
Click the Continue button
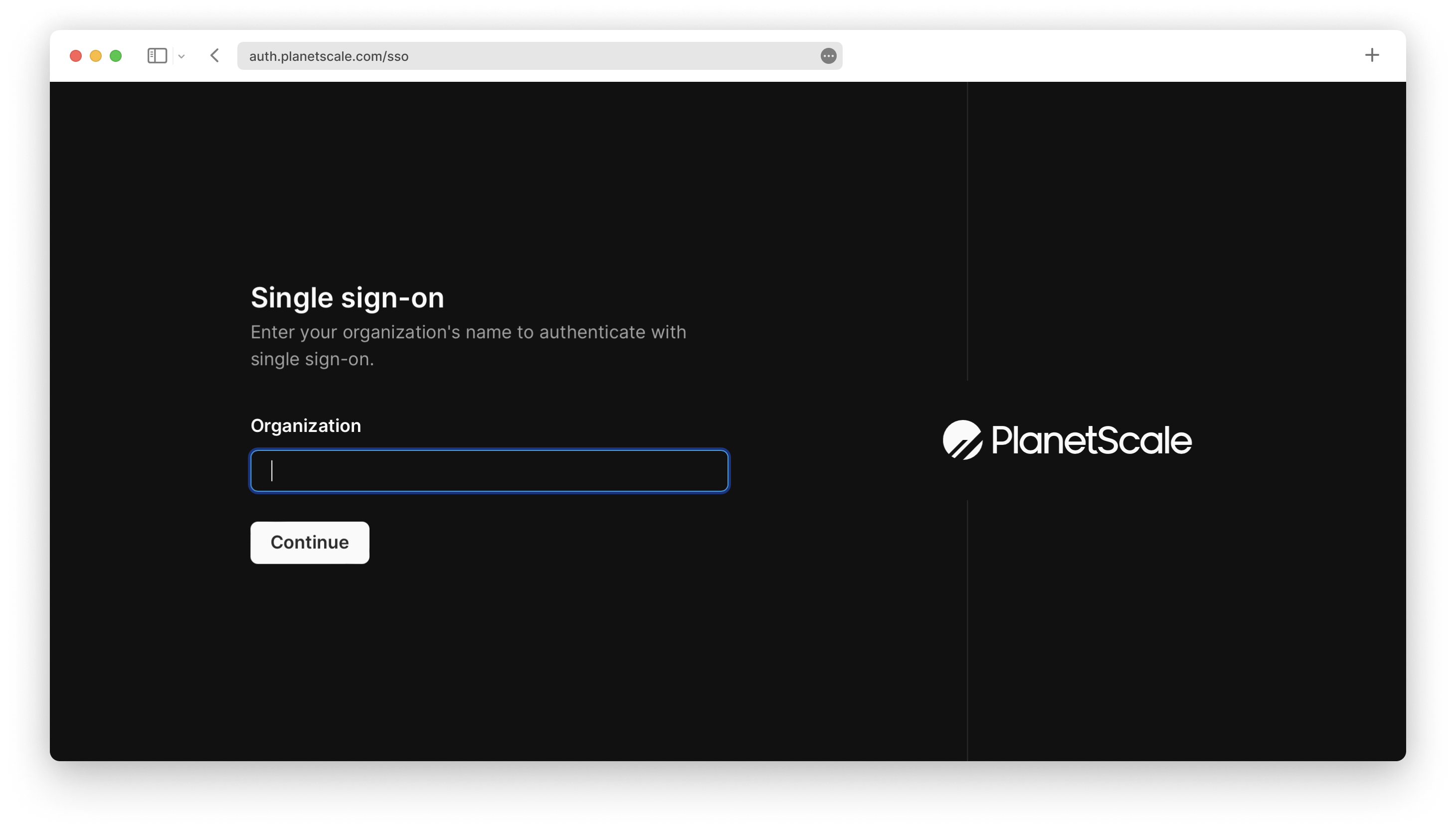310,542
